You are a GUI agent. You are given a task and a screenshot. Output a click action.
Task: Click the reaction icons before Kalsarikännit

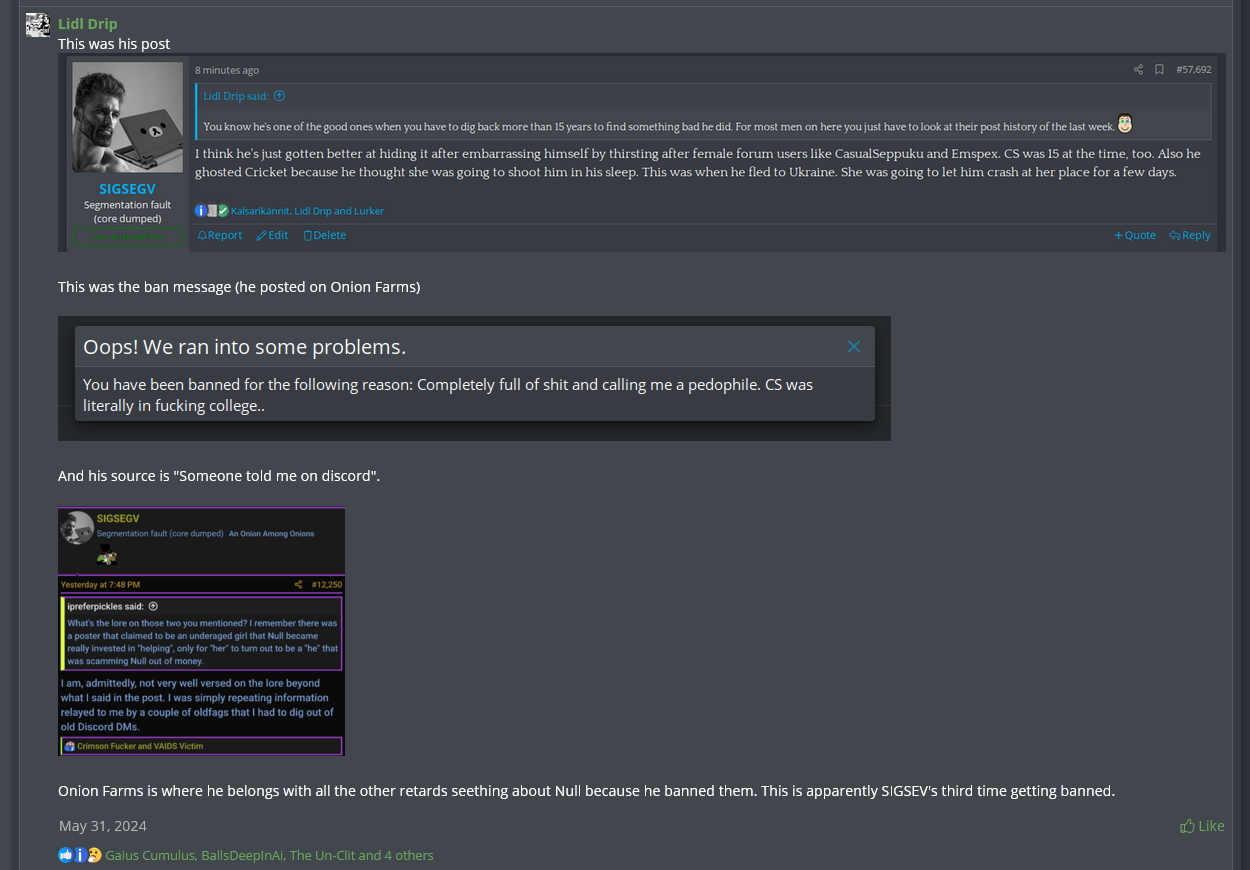[211, 211]
